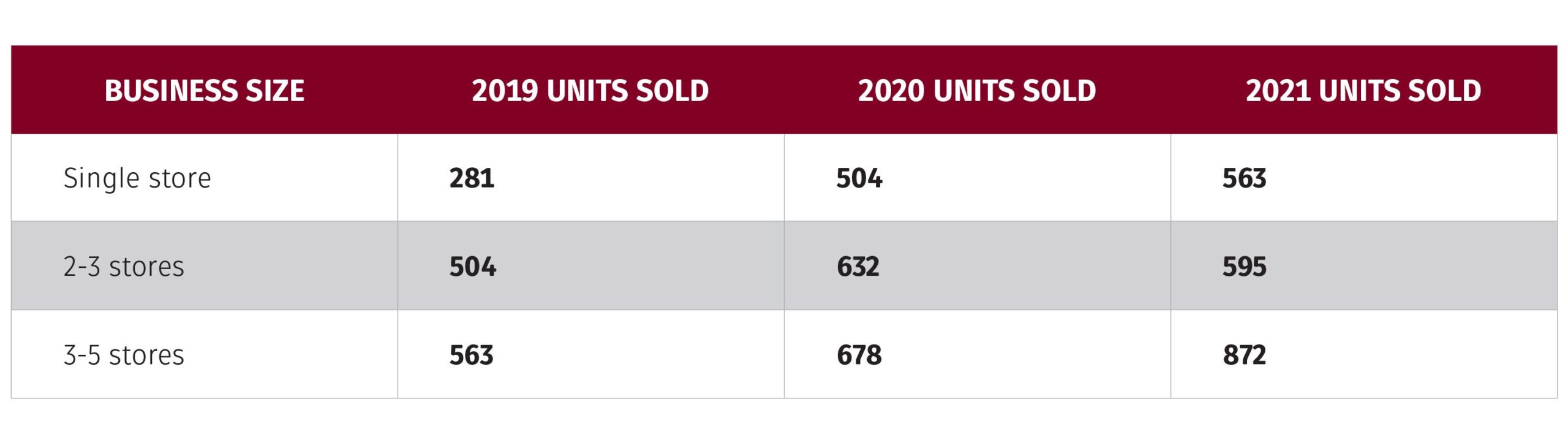The image size is (1568, 437).
Task: Click divider between 2020 and 2021 data columns
Action: point(1170,266)
